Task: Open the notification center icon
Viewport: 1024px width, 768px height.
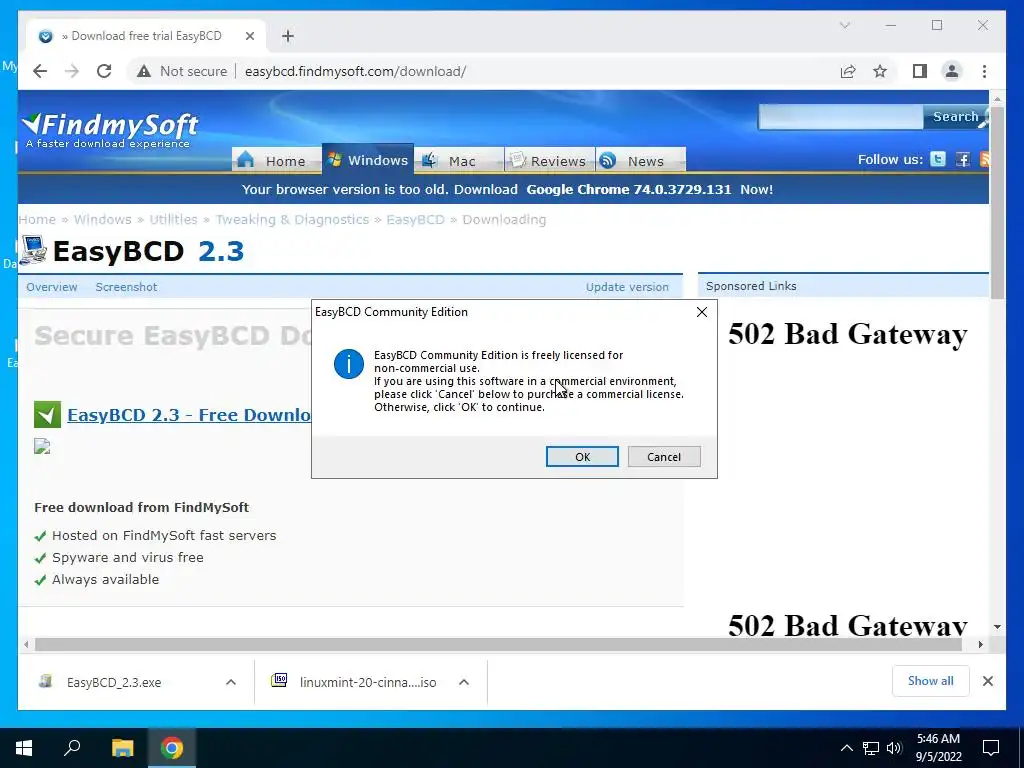Action: pos(991,748)
